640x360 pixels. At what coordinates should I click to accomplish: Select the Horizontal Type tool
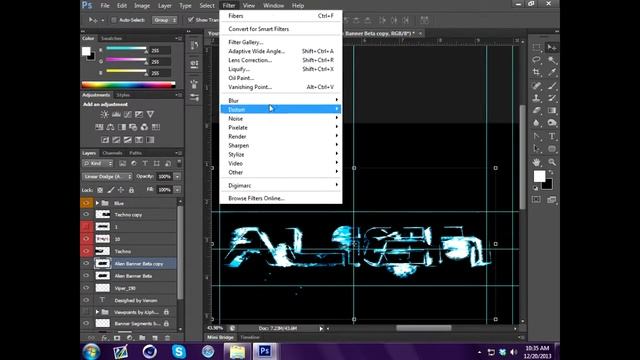(552, 136)
